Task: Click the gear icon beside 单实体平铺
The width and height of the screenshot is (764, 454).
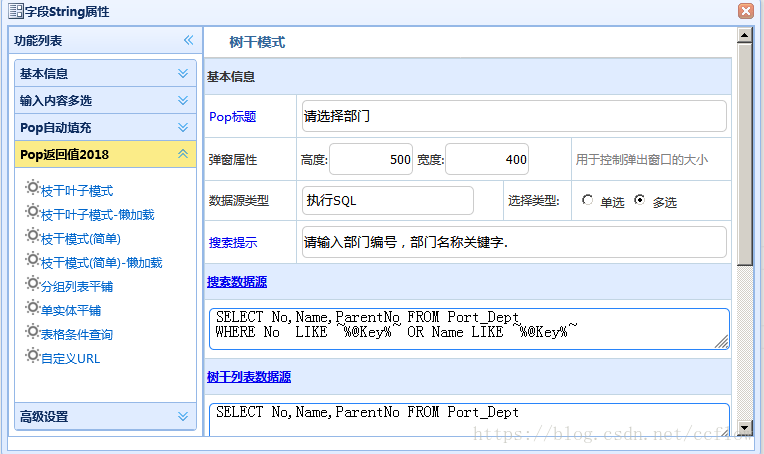Action: [x=33, y=307]
